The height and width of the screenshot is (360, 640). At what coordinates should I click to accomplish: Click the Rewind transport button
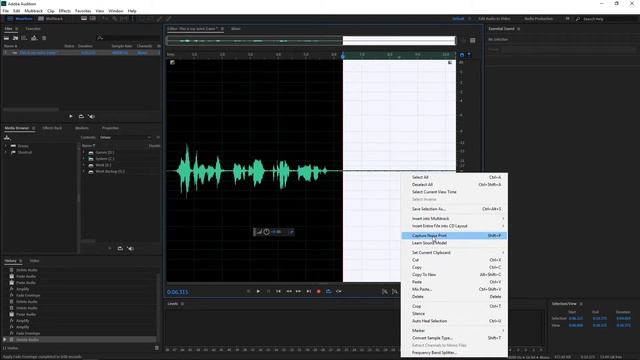tap(289, 291)
